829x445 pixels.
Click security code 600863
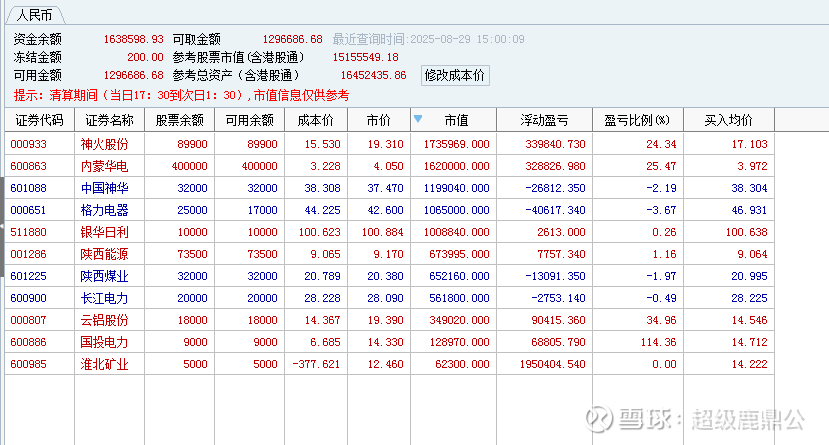(x=29, y=166)
